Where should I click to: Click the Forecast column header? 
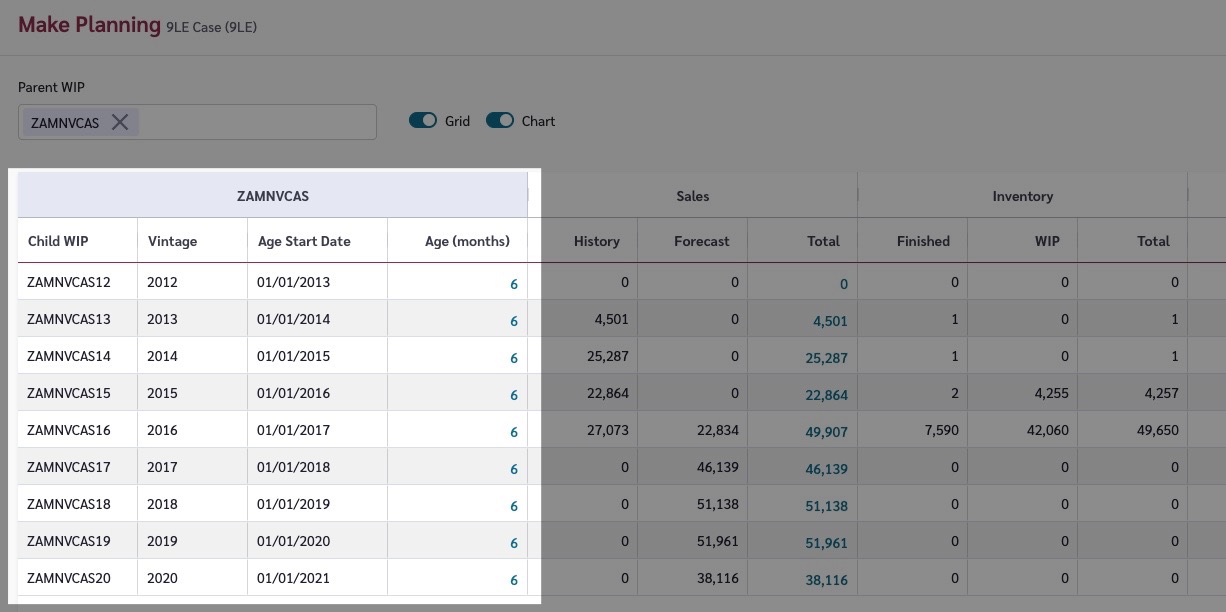(701, 241)
